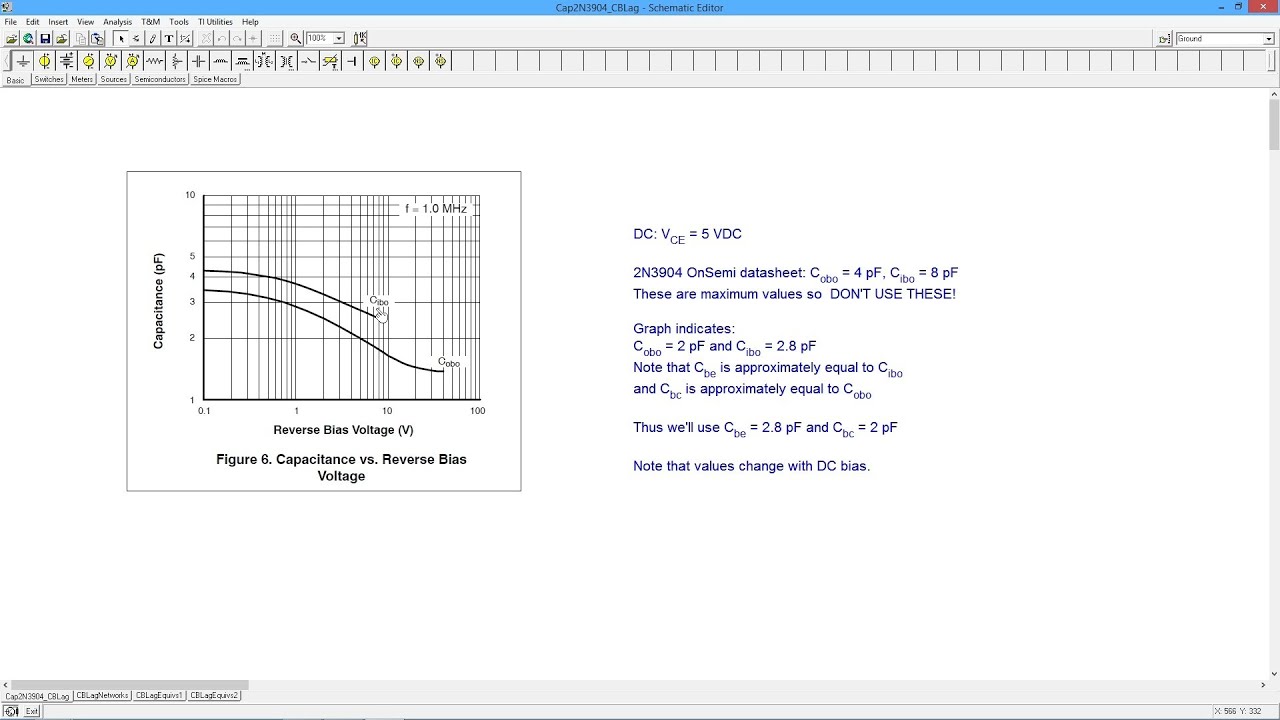
Task: Open the T&M menu
Action: click(150, 22)
